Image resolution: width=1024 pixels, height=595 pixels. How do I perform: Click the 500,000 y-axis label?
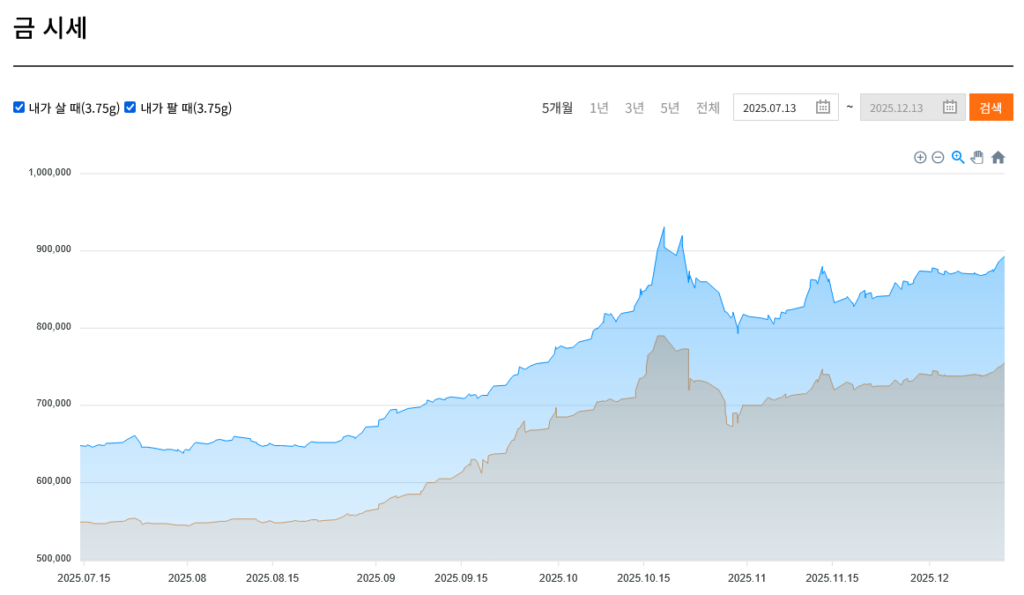[x=54, y=558]
